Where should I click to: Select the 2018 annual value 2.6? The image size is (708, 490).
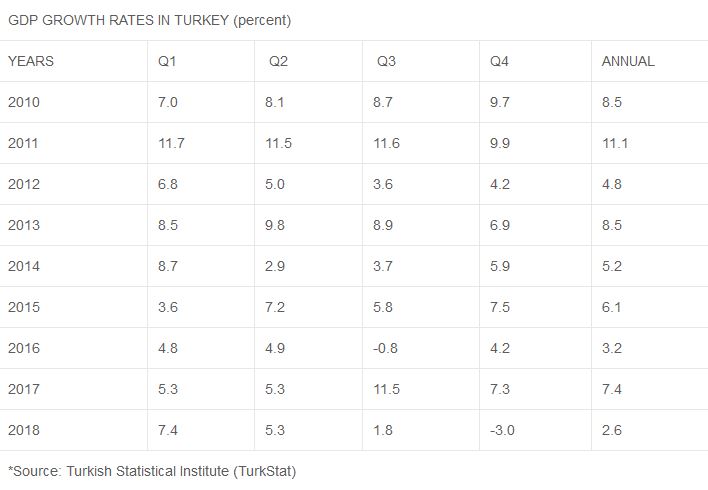point(612,430)
